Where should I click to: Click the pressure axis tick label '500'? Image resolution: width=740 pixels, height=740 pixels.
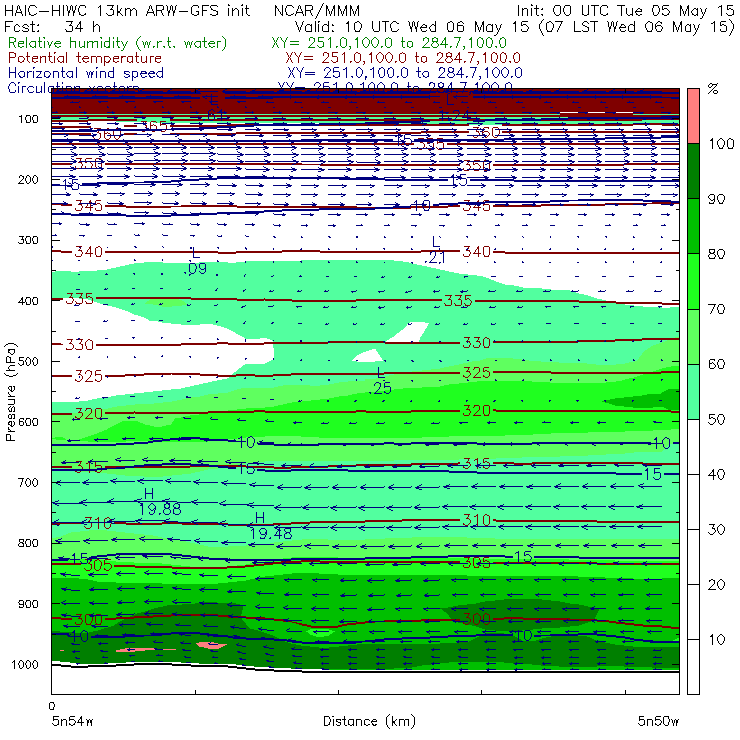[x=28, y=361]
